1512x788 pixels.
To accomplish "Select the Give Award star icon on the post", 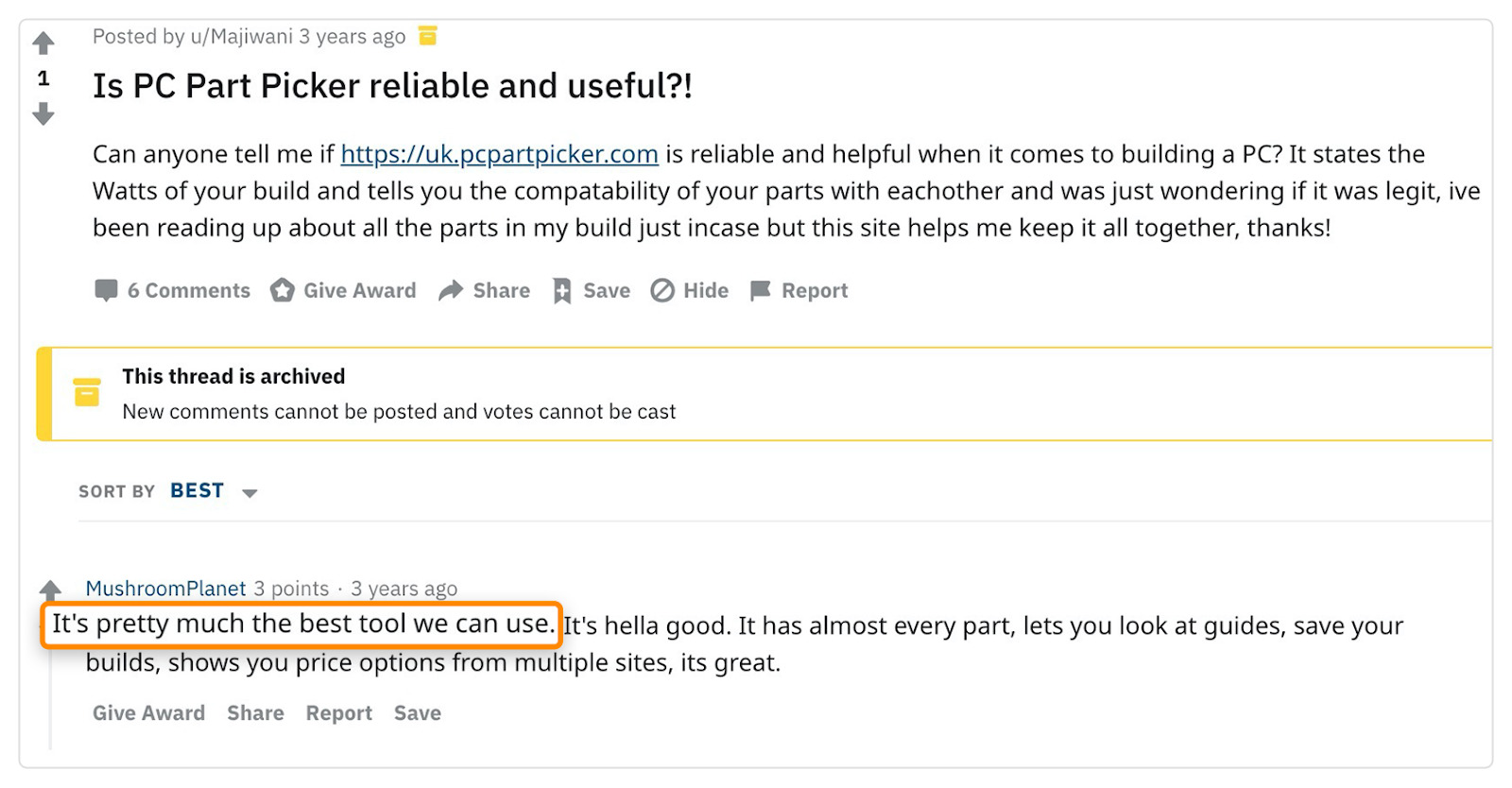I will click(x=282, y=290).
